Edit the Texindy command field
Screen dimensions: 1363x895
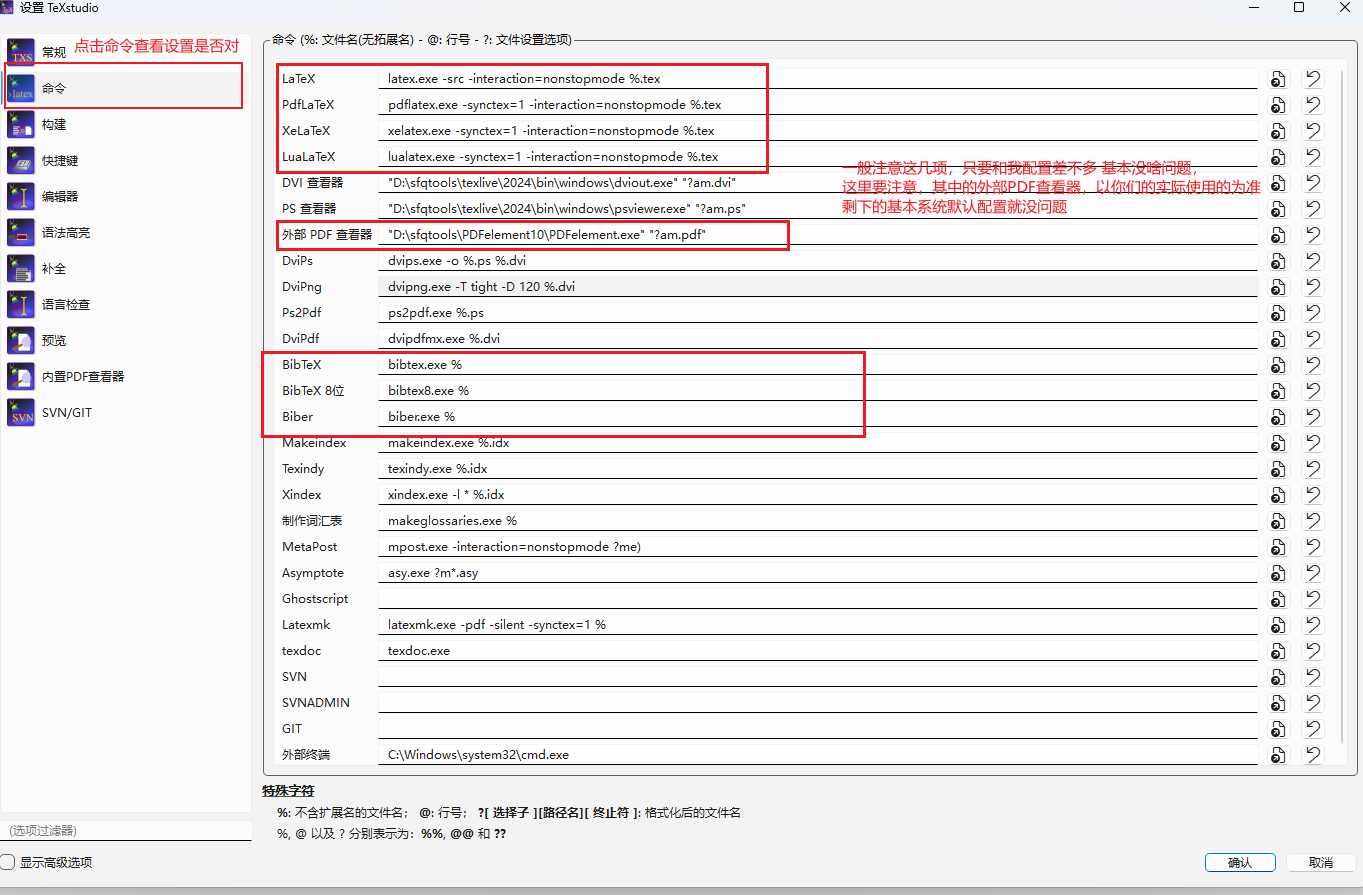(x=818, y=468)
